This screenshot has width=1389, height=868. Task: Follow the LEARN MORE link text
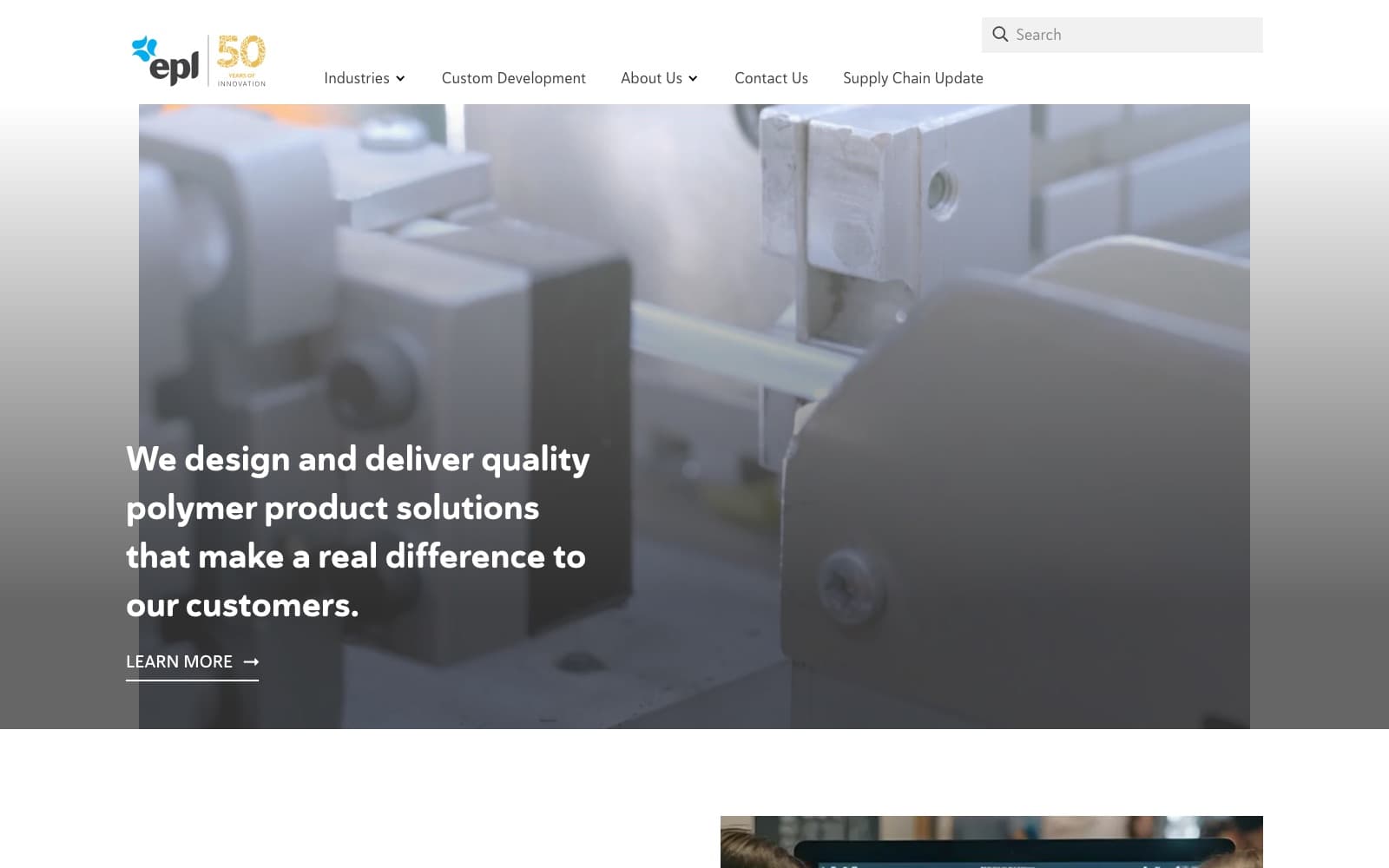(179, 661)
